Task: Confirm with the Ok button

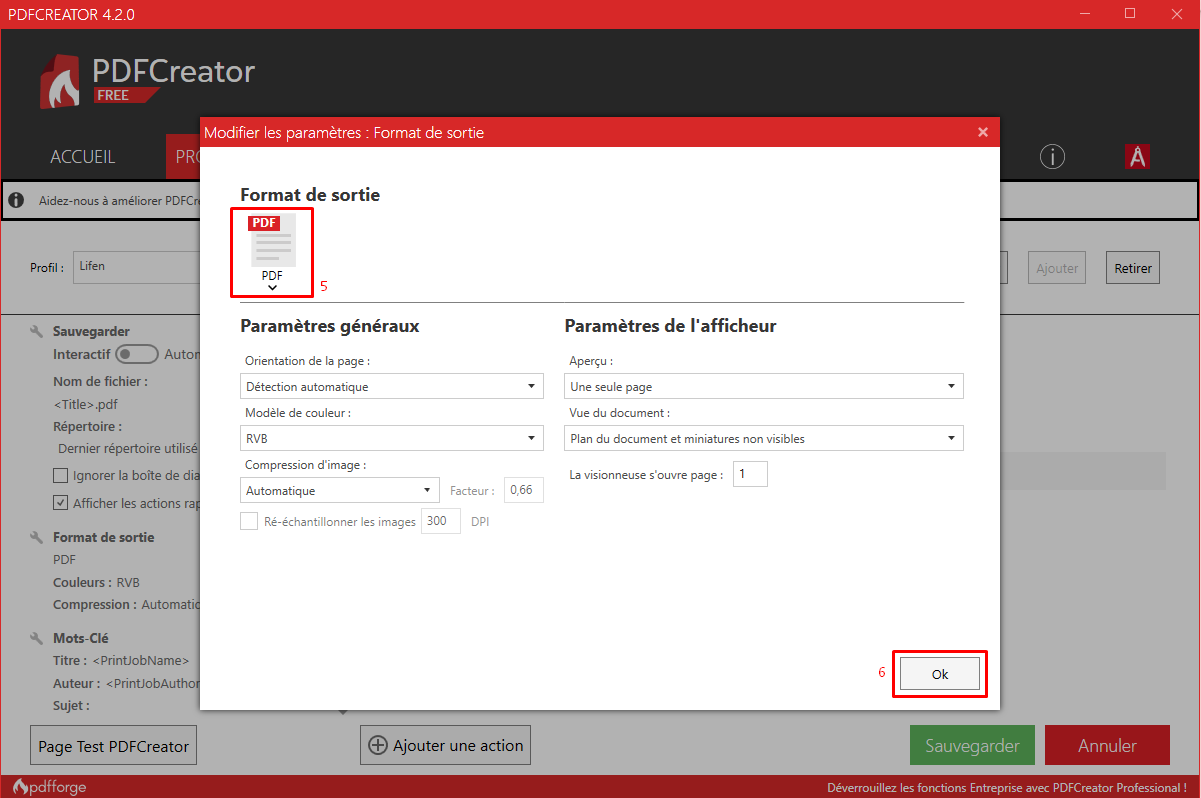Action: 940,674
